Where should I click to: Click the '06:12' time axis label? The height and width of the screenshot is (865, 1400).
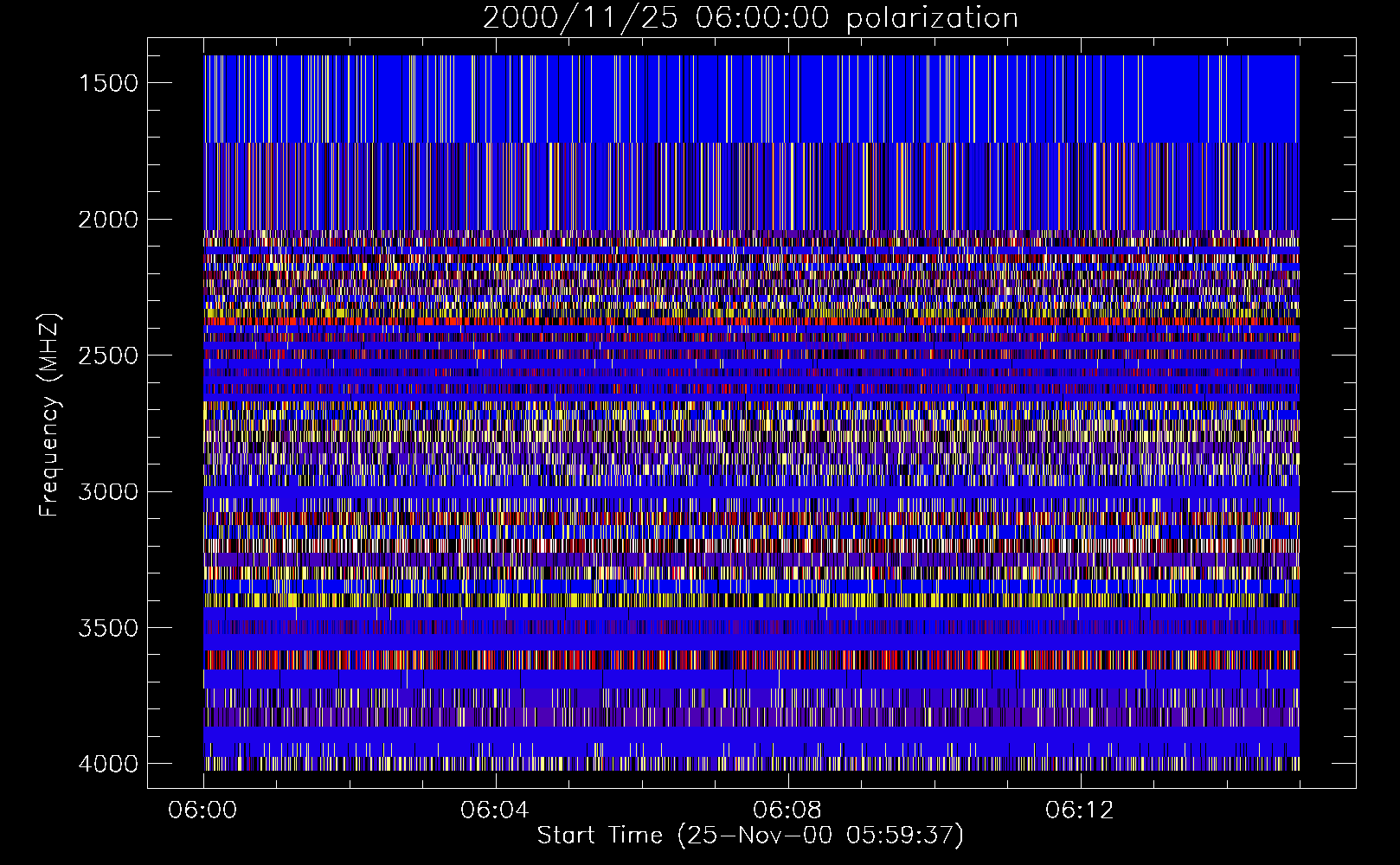tap(1080, 811)
